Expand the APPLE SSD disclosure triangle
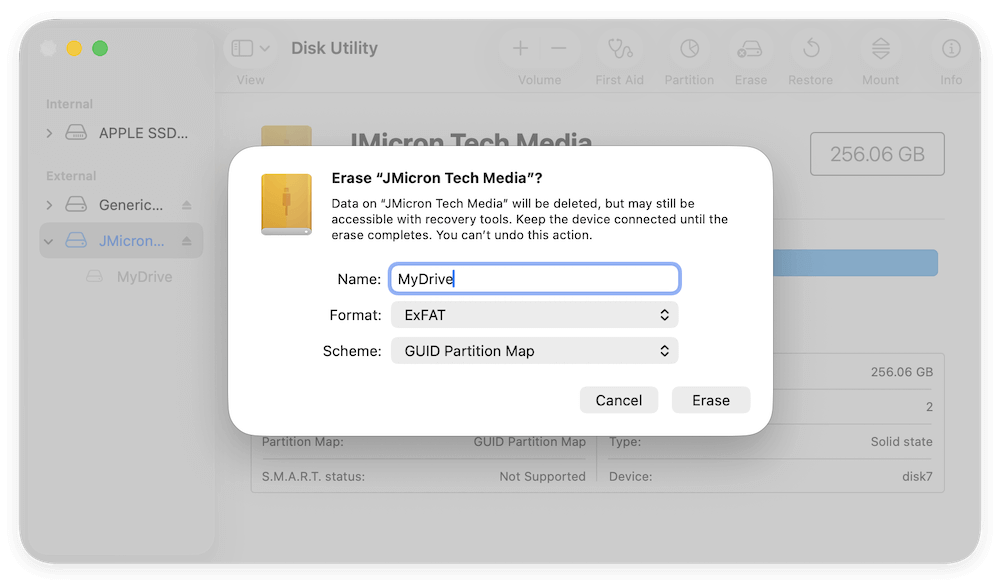 (48, 132)
